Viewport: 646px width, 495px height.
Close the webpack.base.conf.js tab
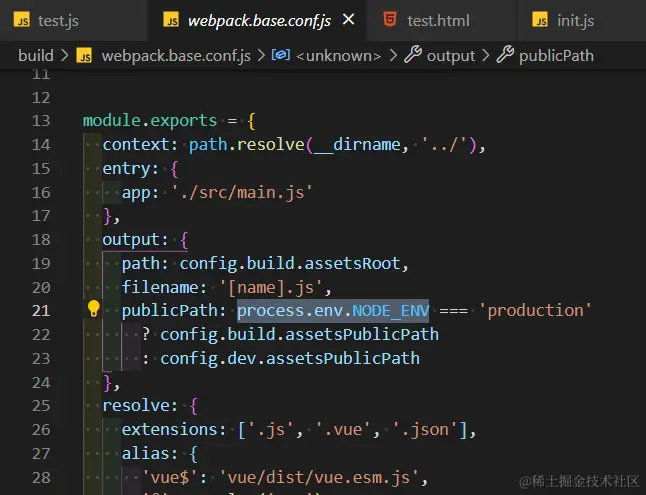pyautogui.click(x=349, y=19)
